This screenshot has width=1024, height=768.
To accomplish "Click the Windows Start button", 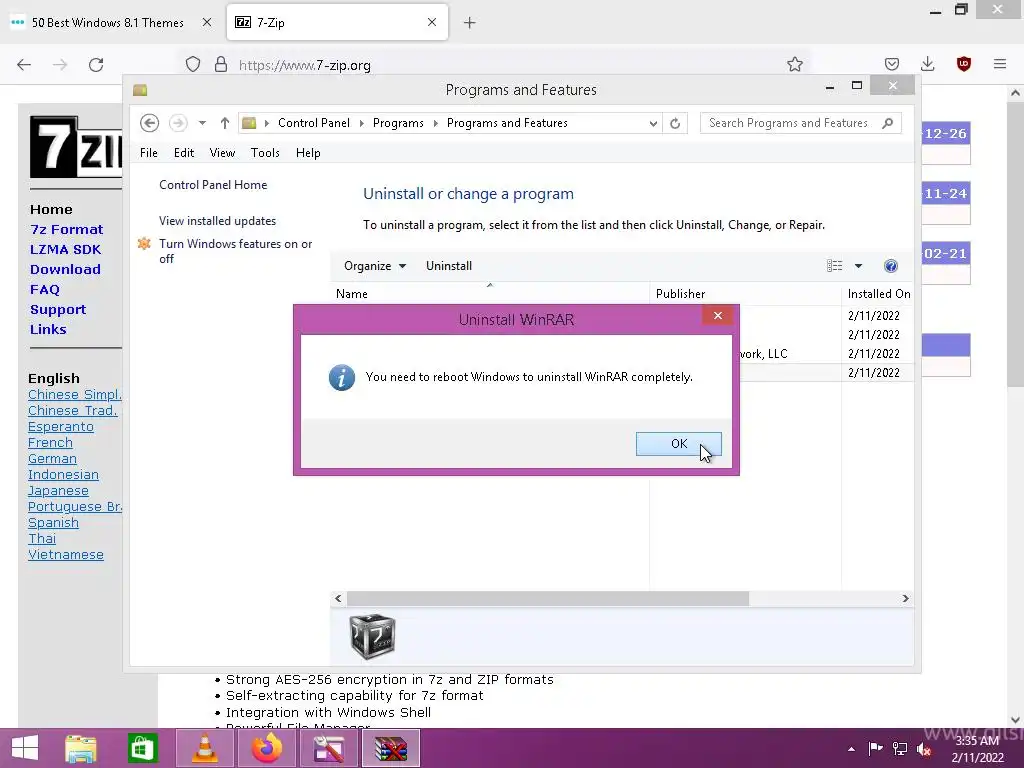I will [25, 748].
